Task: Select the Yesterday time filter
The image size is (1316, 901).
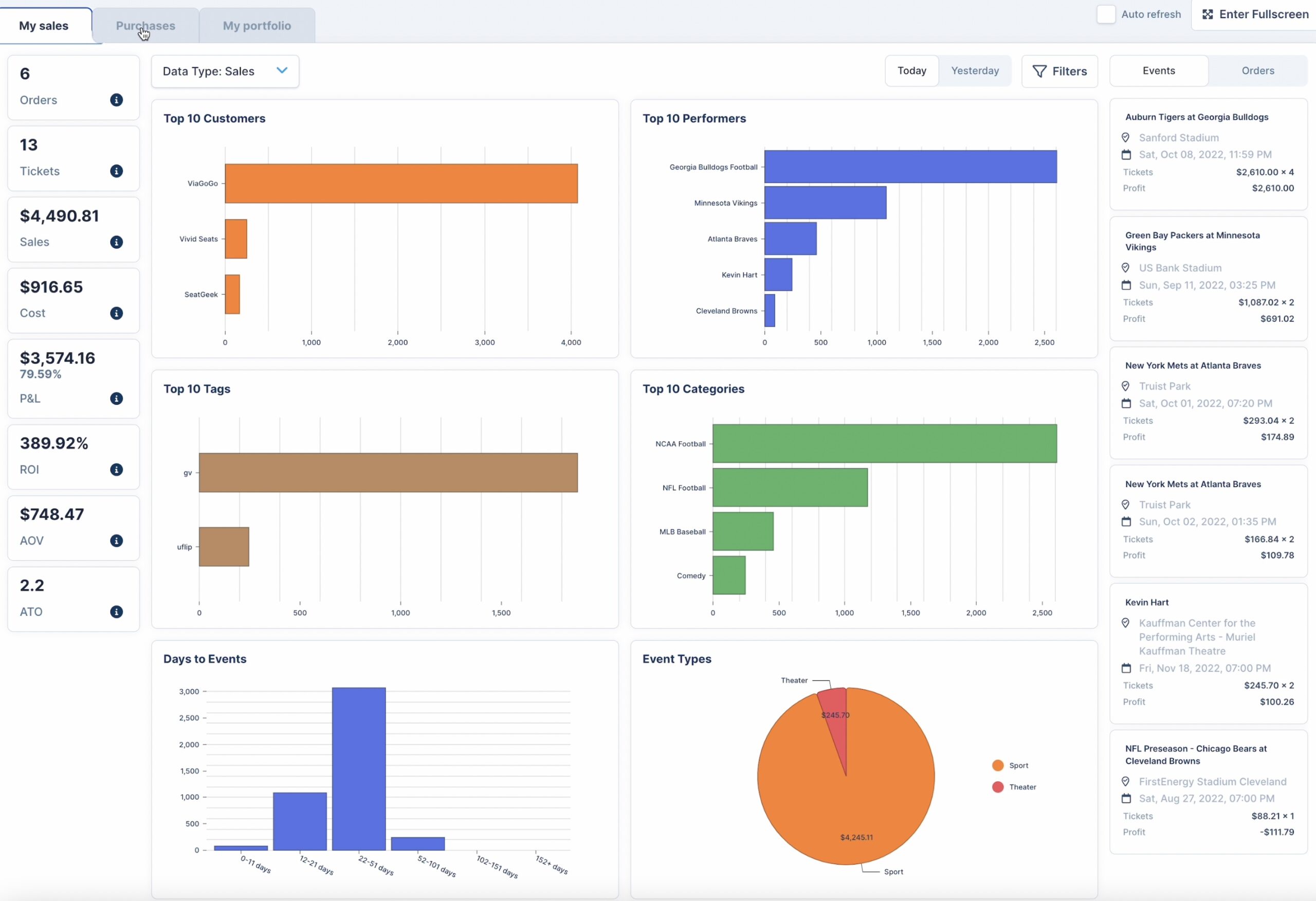Action: pyautogui.click(x=974, y=70)
